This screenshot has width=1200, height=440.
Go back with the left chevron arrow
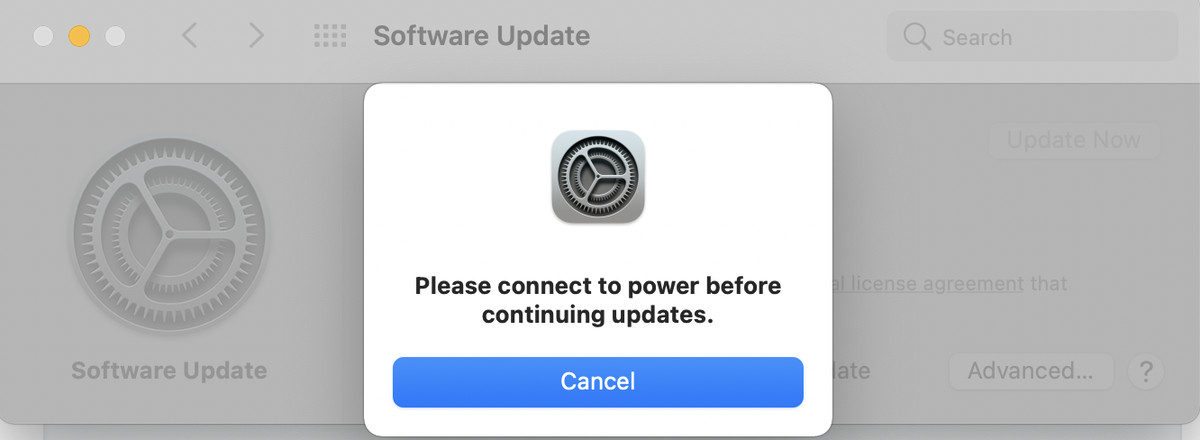[x=189, y=36]
